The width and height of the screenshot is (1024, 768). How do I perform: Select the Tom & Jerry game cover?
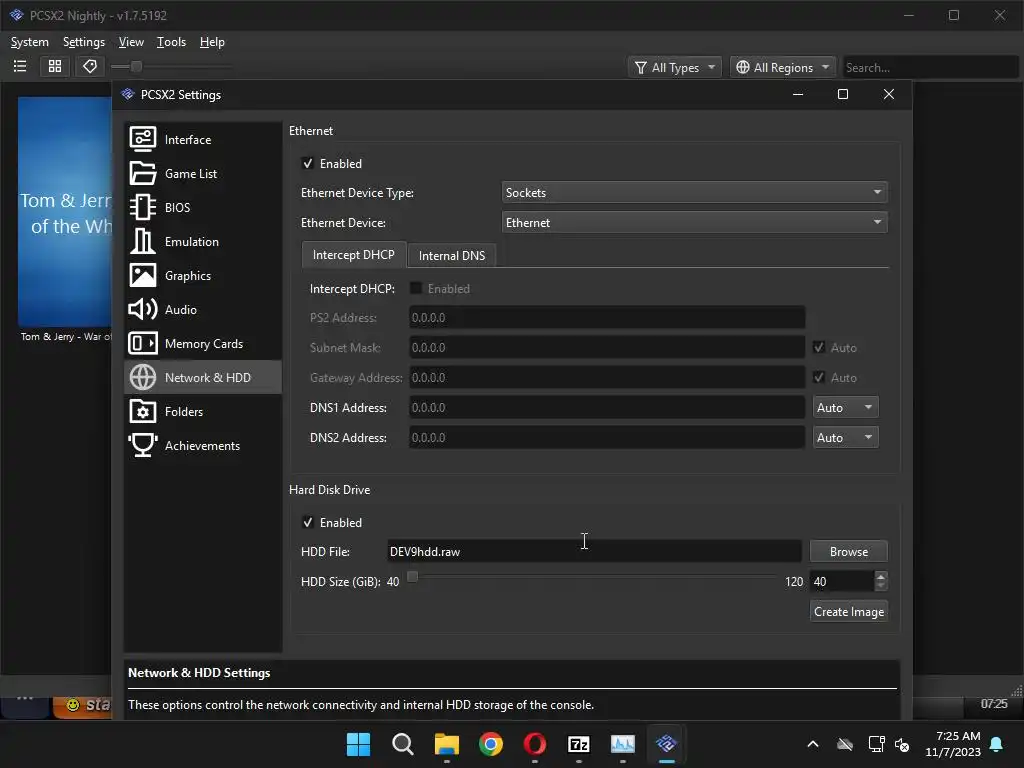coord(65,212)
